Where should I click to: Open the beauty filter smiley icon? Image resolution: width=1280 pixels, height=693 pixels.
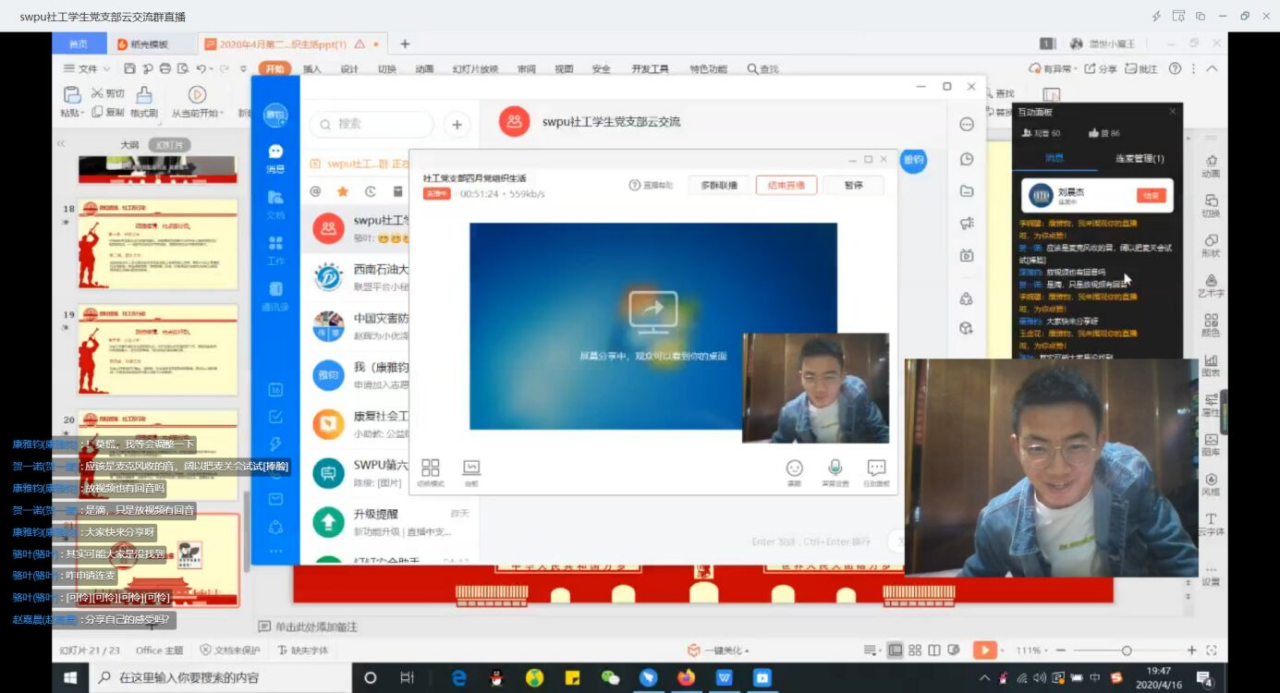(x=794, y=468)
